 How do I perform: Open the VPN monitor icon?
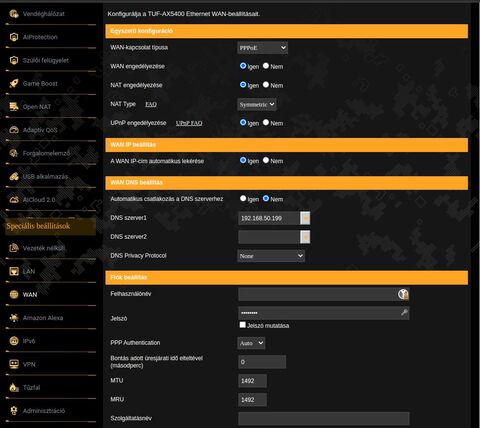pos(14,364)
